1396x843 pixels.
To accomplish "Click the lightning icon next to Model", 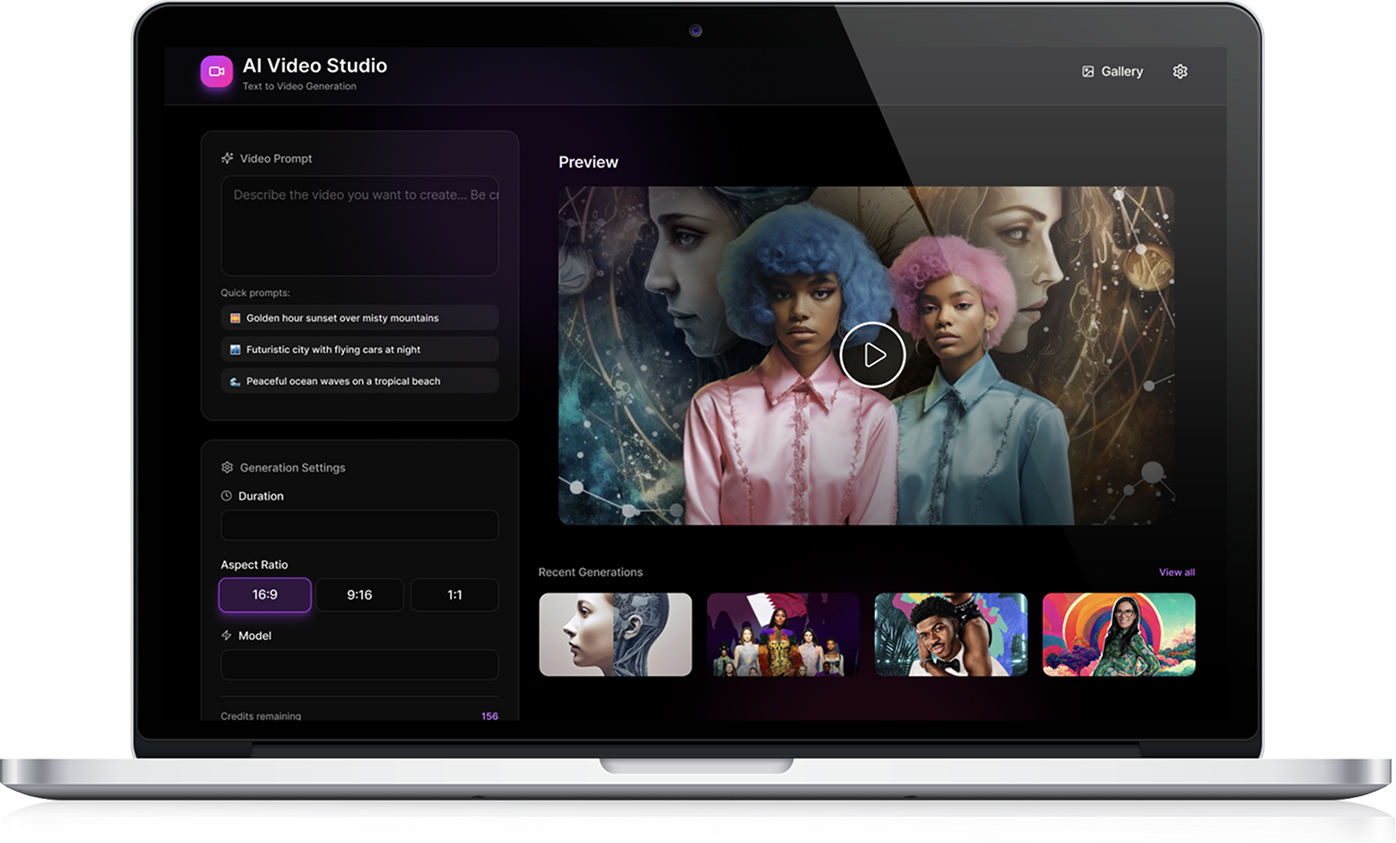I will [x=227, y=635].
